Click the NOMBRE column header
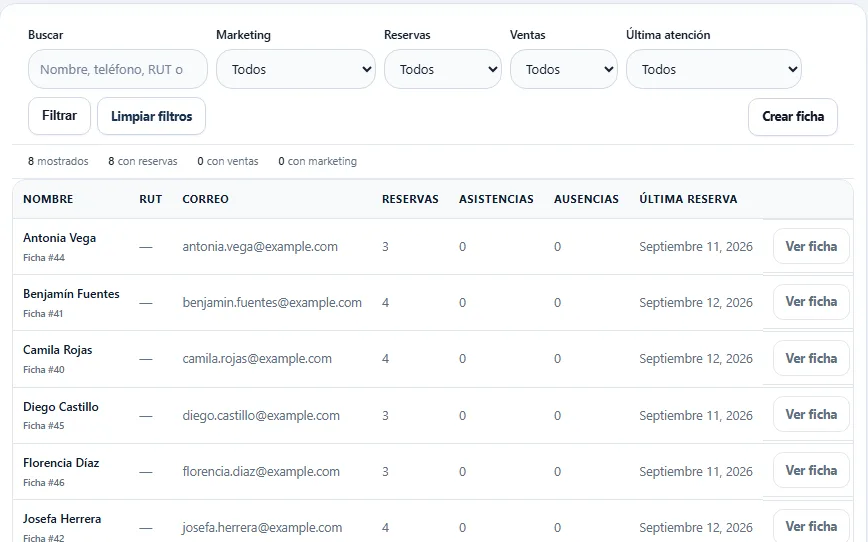 [48, 199]
